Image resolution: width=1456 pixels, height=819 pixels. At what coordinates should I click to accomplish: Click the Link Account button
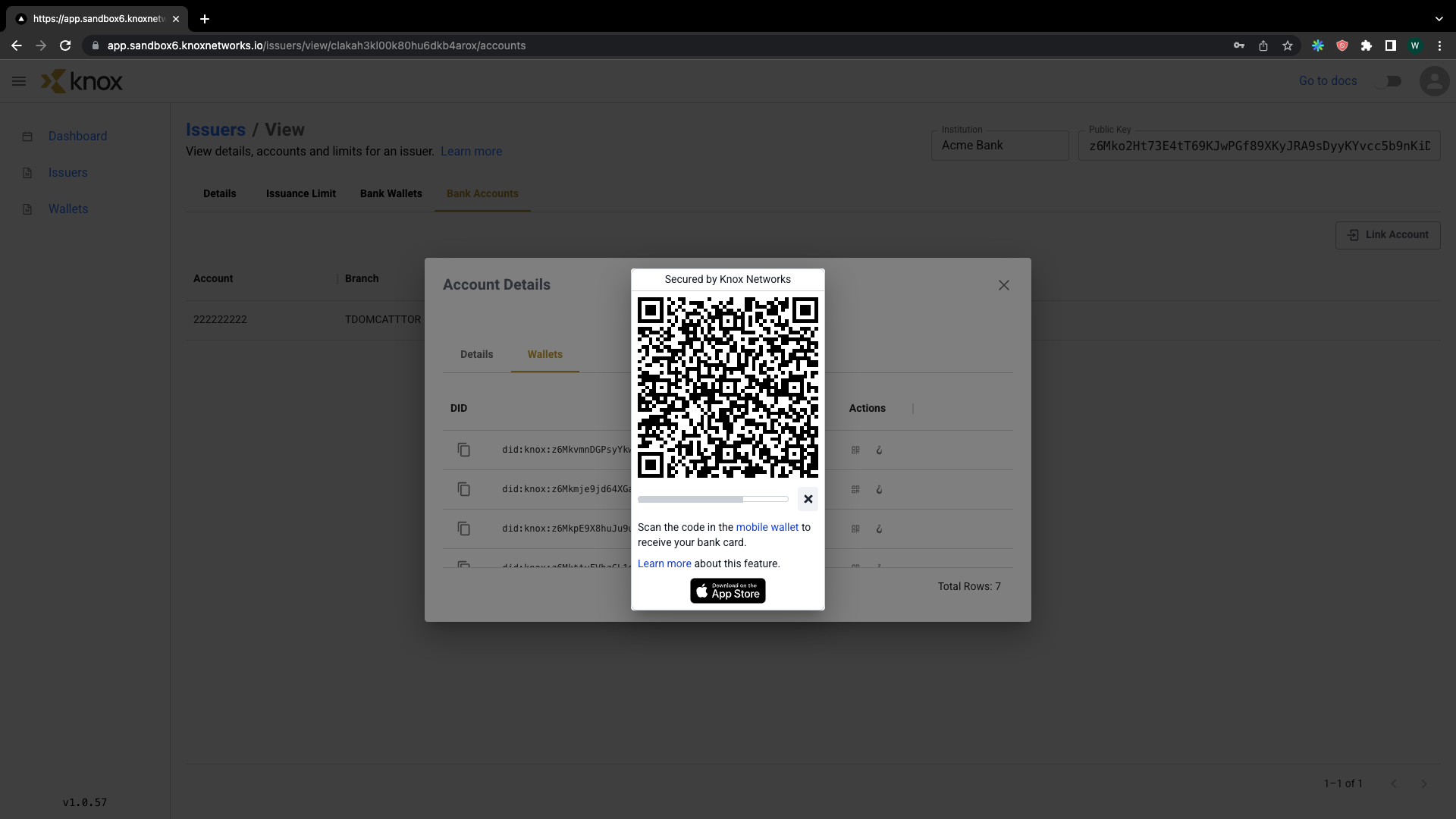(x=1388, y=235)
